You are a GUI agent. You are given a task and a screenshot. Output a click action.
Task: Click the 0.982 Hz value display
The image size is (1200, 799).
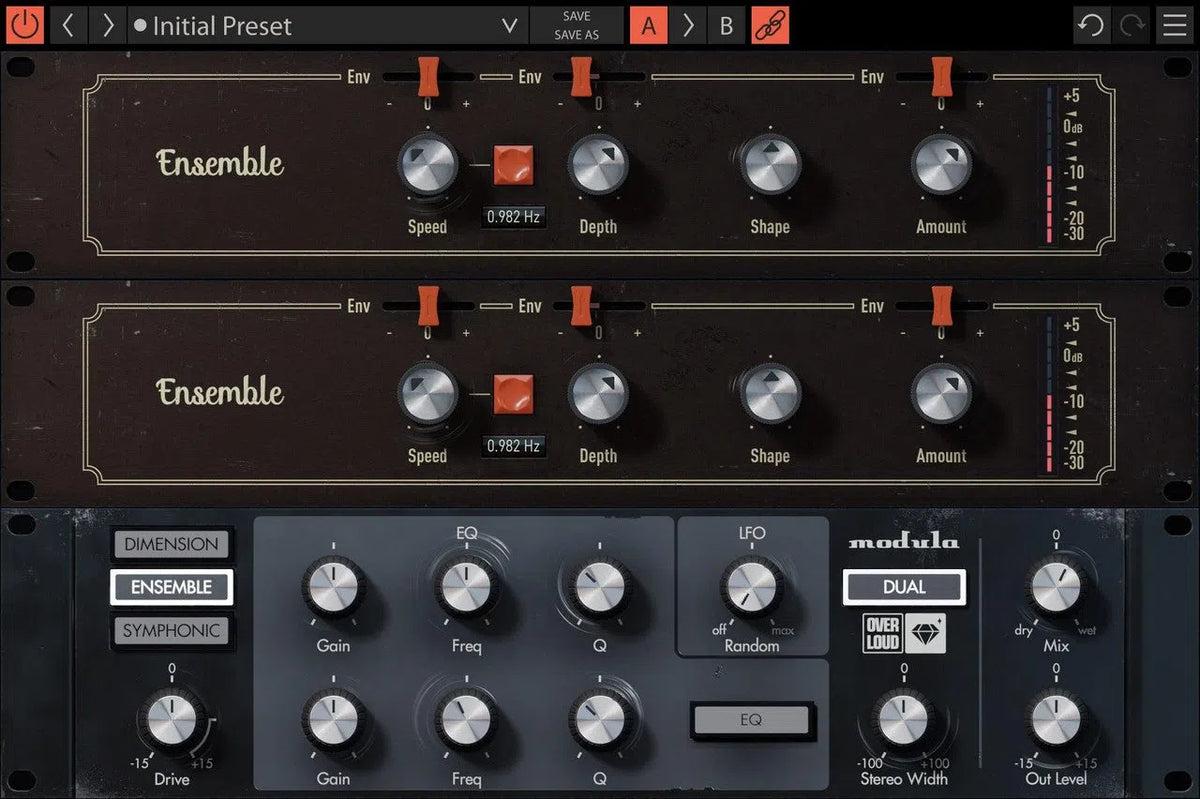pyautogui.click(x=513, y=216)
